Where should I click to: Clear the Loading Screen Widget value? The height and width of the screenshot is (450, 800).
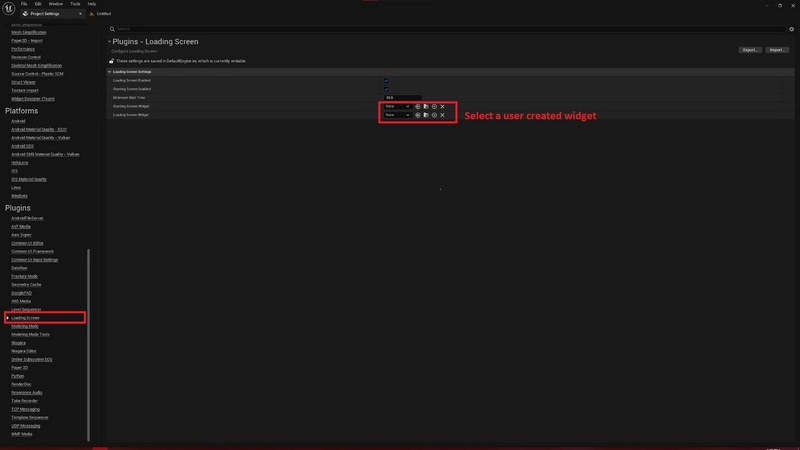click(443, 115)
